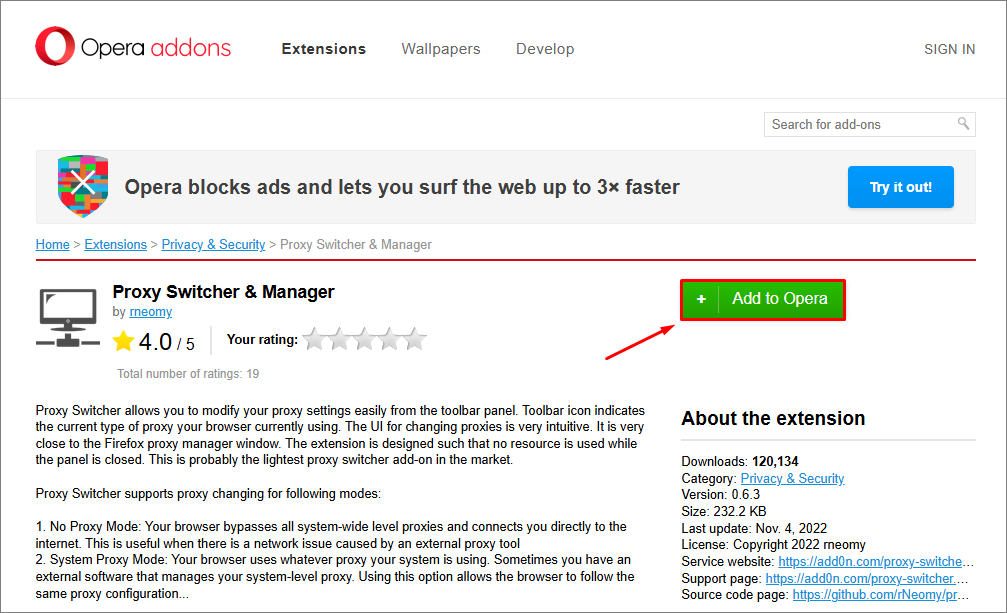Open the Extensions tab
This screenshot has width=1007, height=613.
[x=324, y=49]
